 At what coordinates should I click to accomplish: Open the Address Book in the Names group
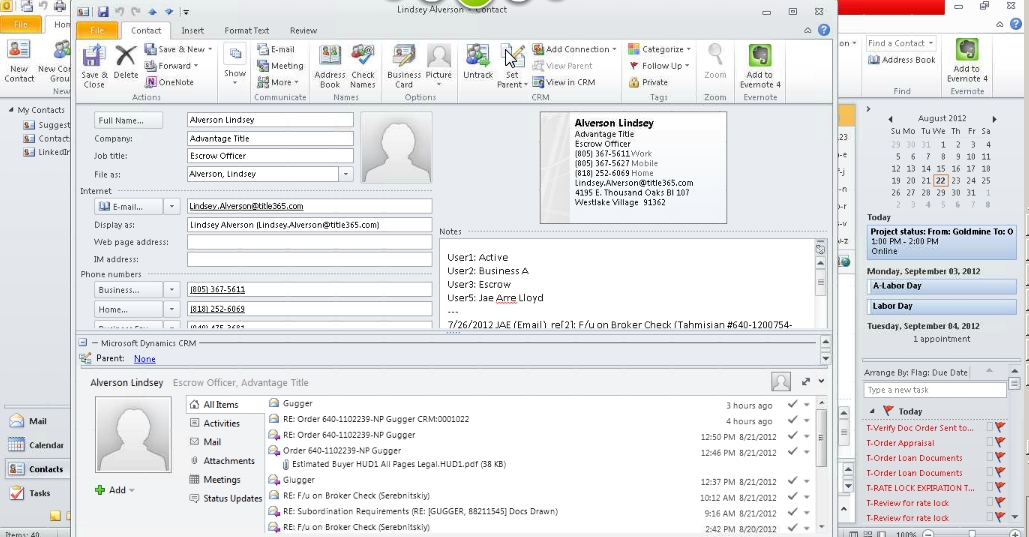pos(330,64)
